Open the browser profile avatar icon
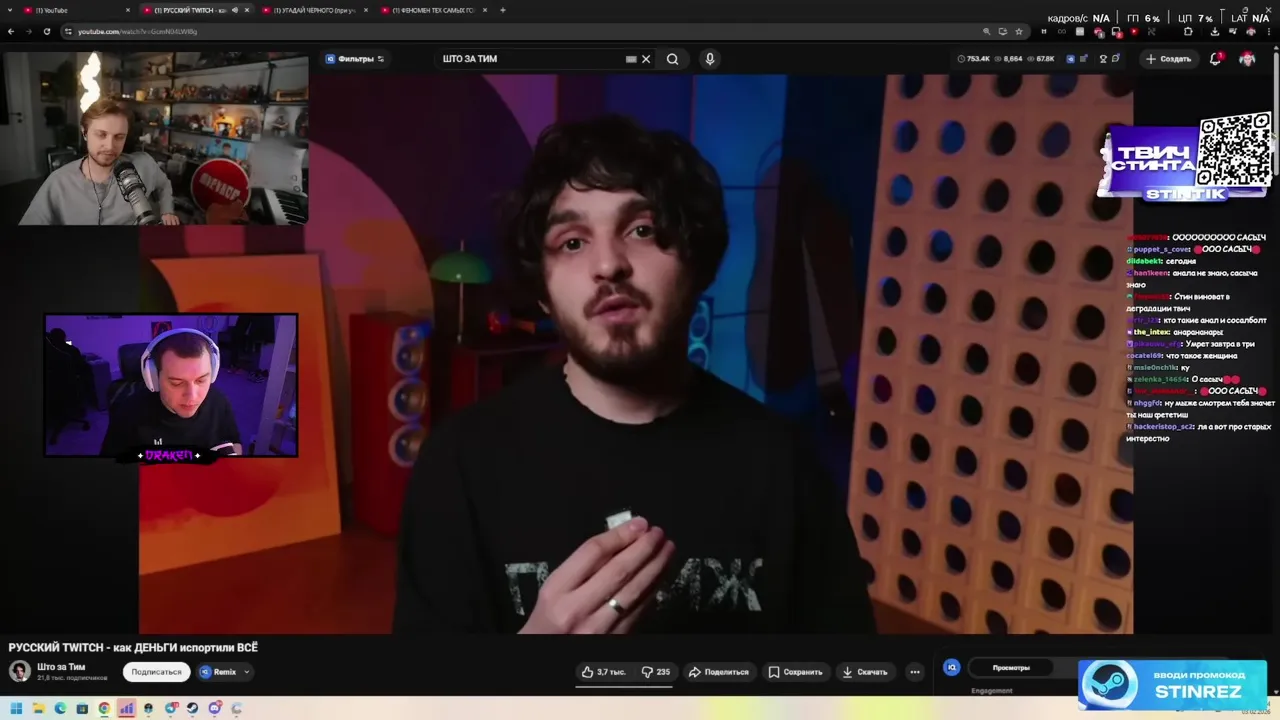The height and width of the screenshot is (720, 1280). click(1251, 31)
